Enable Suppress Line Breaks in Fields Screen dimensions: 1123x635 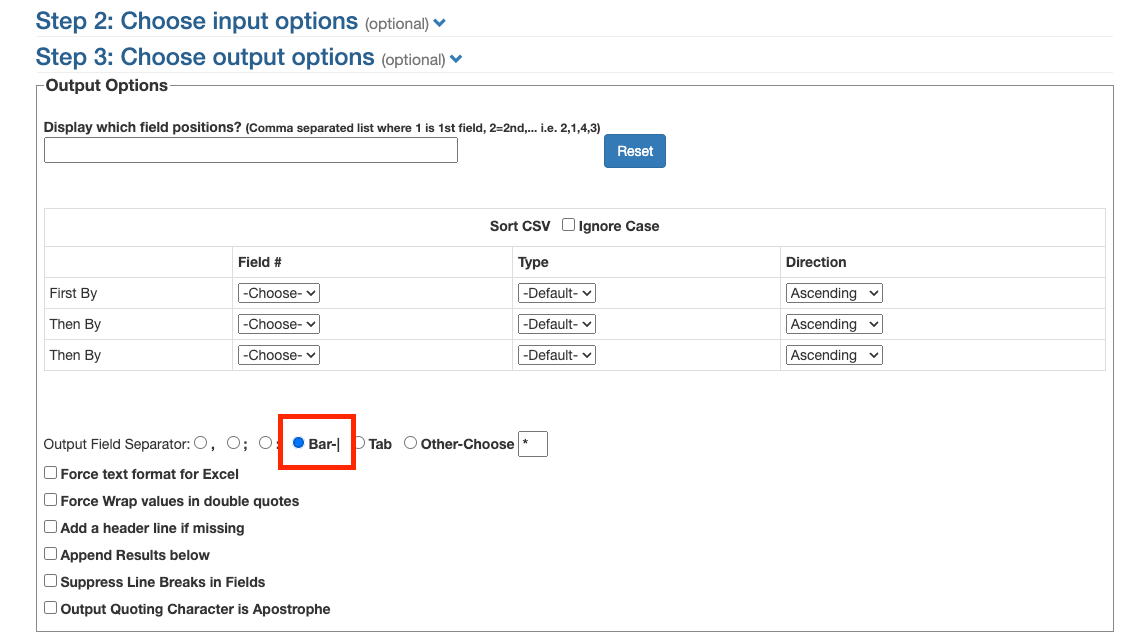coord(51,581)
